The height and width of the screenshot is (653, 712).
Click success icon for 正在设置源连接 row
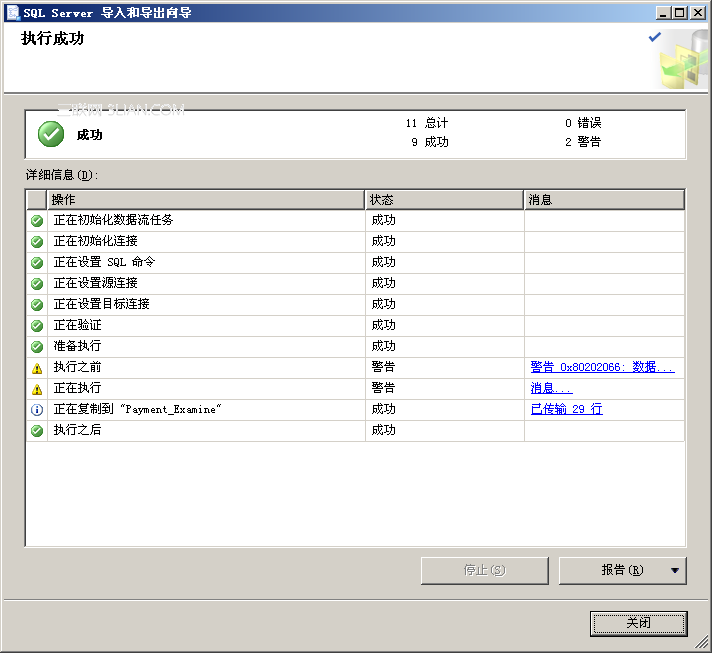click(x=37, y=284)
